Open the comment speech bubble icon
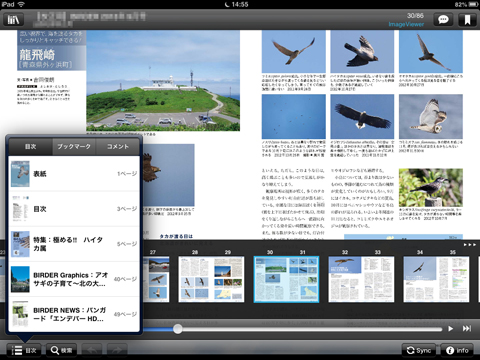This screenshot has width=480, height=360. (443, 20)
